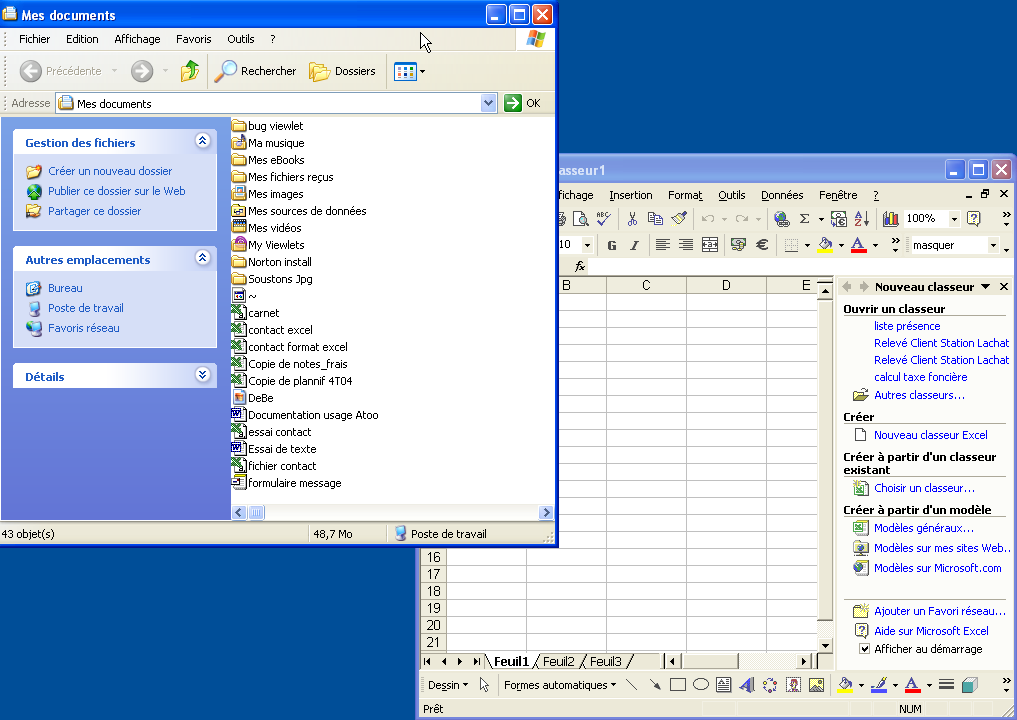The width and height of the screenshot is (1017, 720).
Task: Open the Explorer address bar dropdown
Action: click(488, 103)
